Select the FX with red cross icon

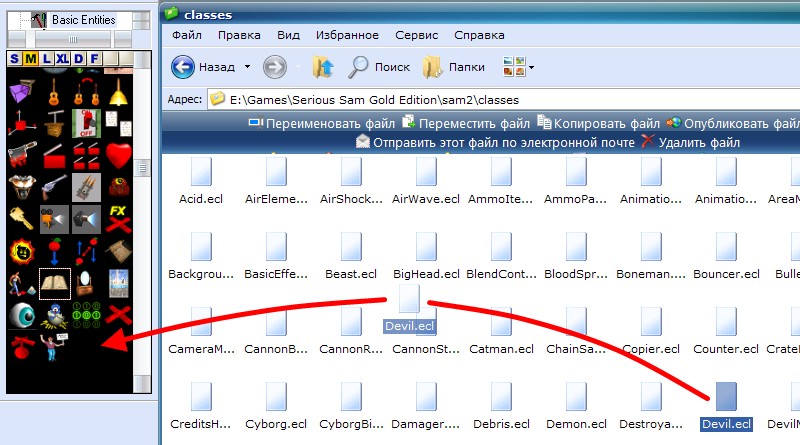(118, 219)
